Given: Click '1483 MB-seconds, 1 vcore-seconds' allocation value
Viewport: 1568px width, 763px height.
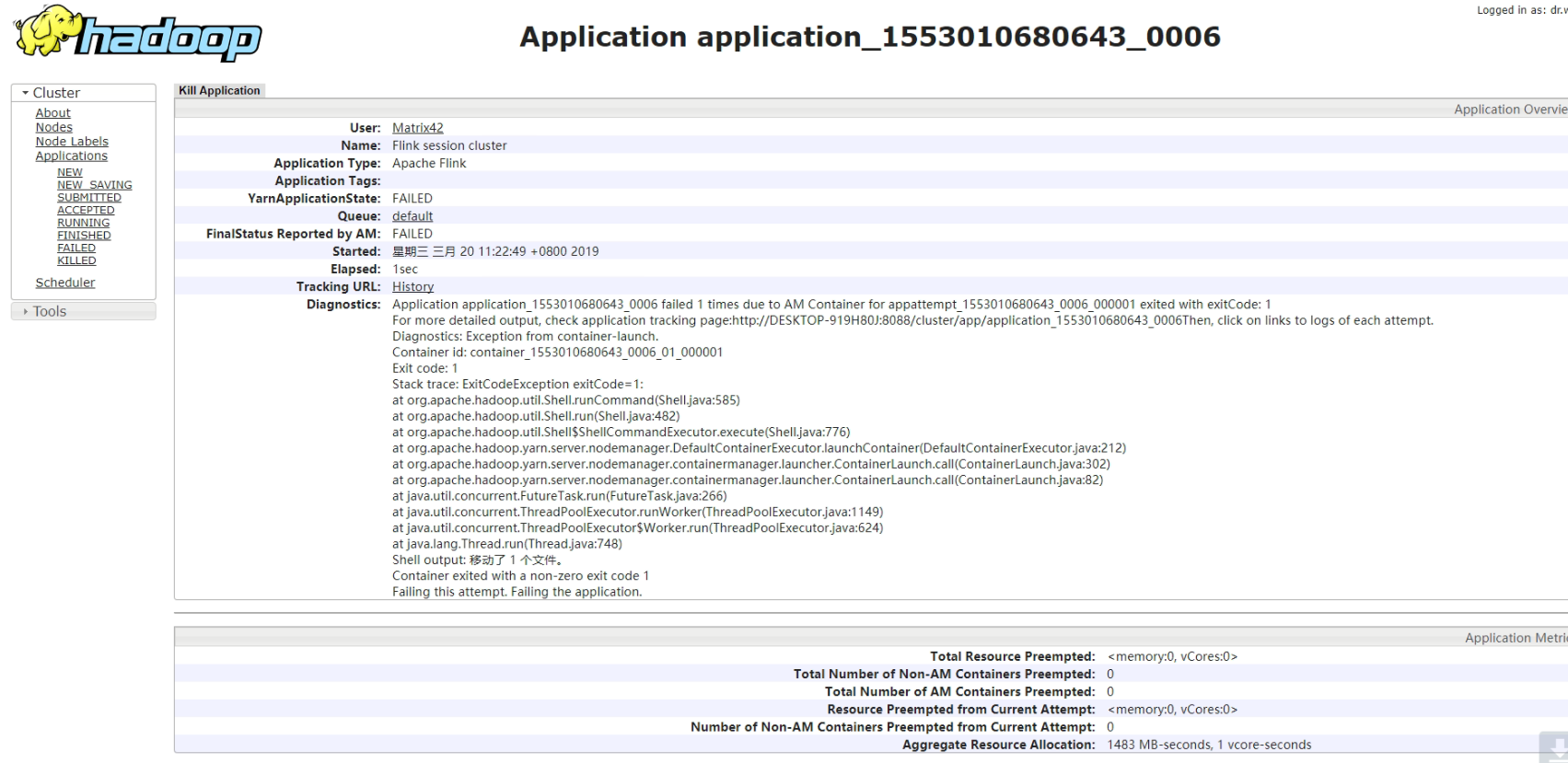Looking at the screenshot, I should tap(1209, 746).
